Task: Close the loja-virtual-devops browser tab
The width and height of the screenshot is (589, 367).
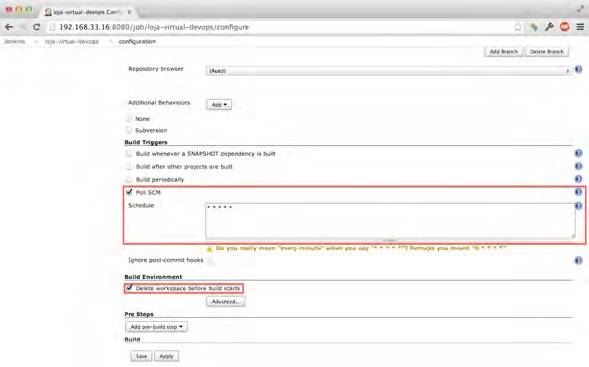Action: pos(129,12)
